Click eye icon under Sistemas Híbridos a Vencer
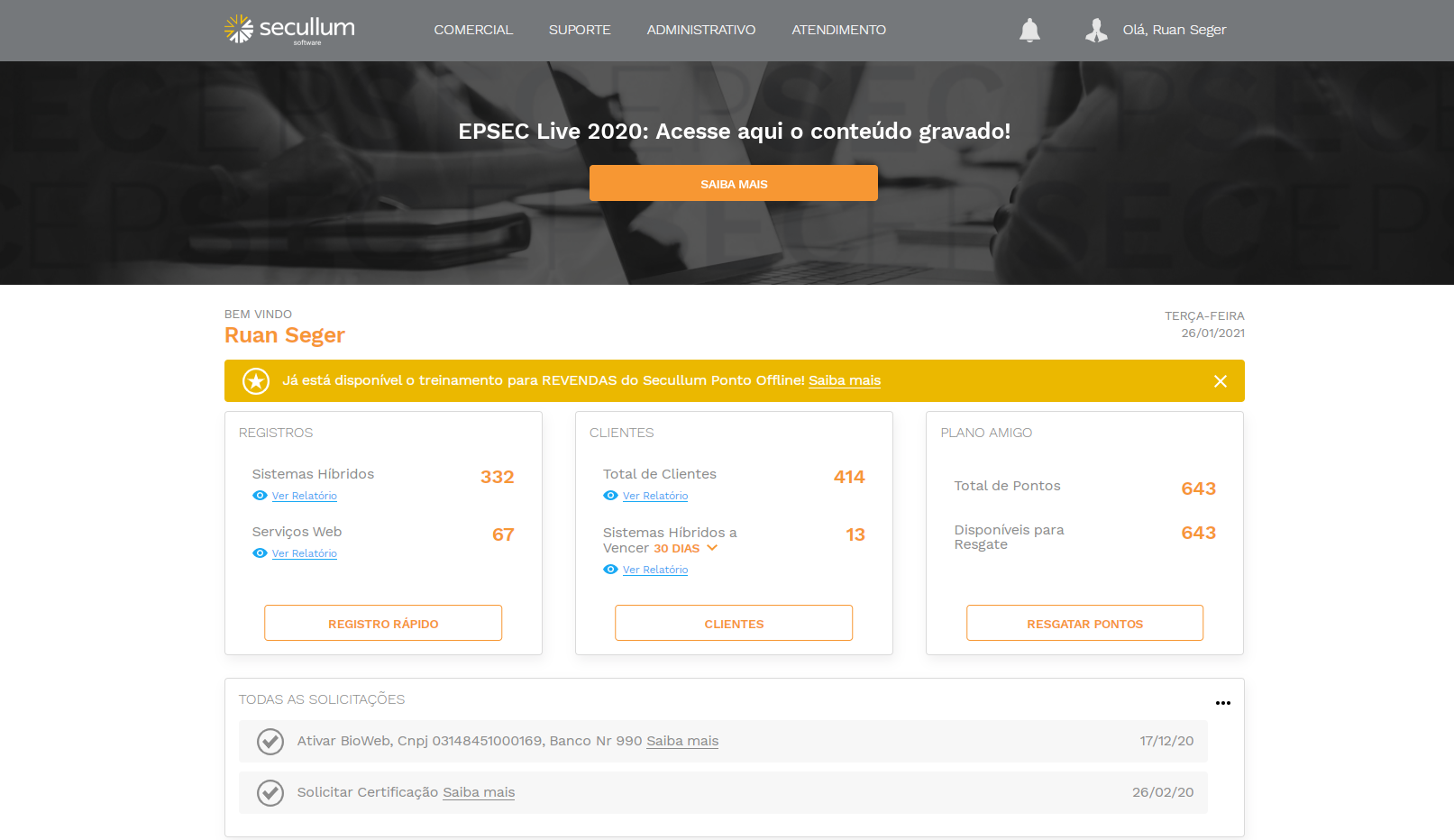This screenshot has width=1454, height=840. 610,570
